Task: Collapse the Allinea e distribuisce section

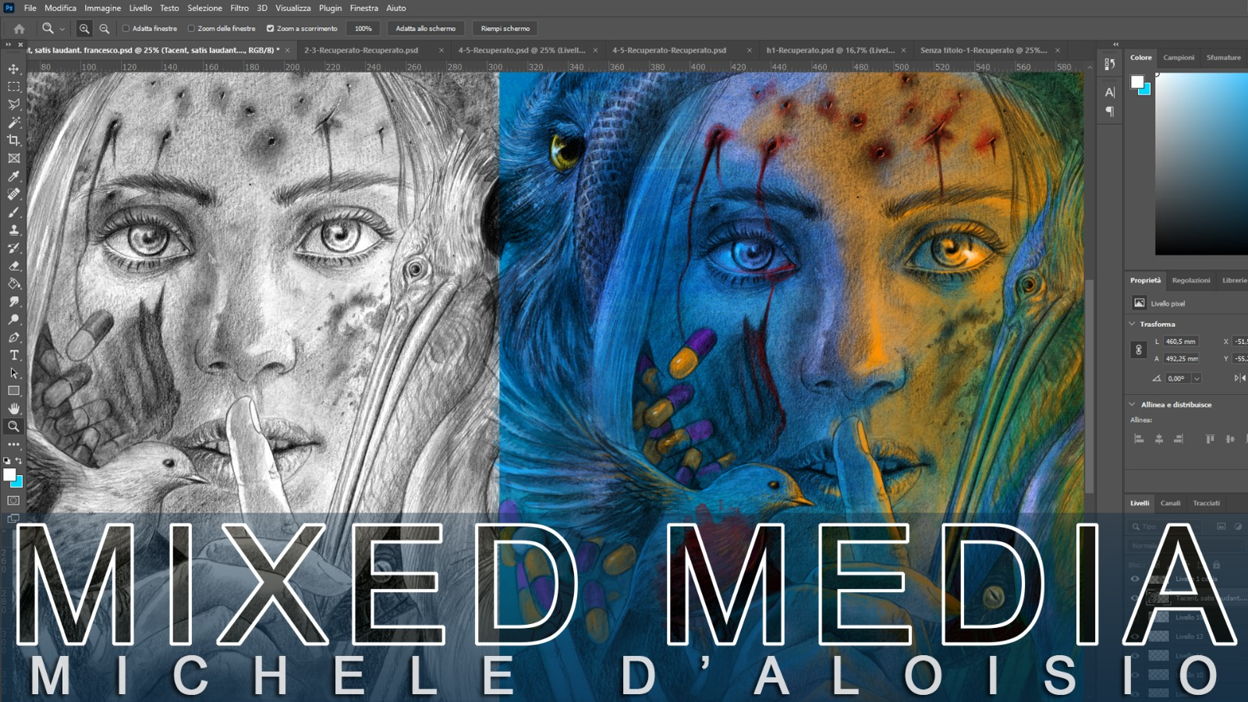Action: tap(1132, 405)
